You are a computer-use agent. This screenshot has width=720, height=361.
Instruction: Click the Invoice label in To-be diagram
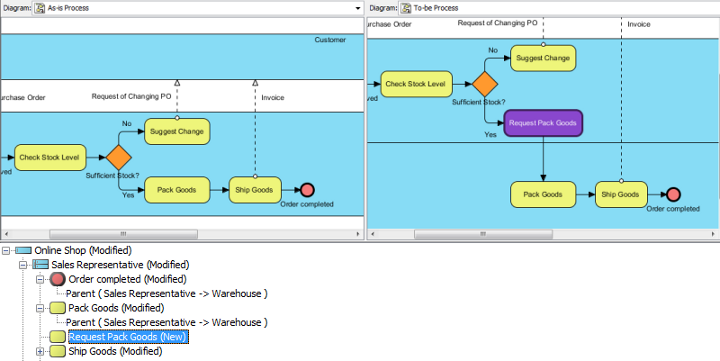(639, 24)
